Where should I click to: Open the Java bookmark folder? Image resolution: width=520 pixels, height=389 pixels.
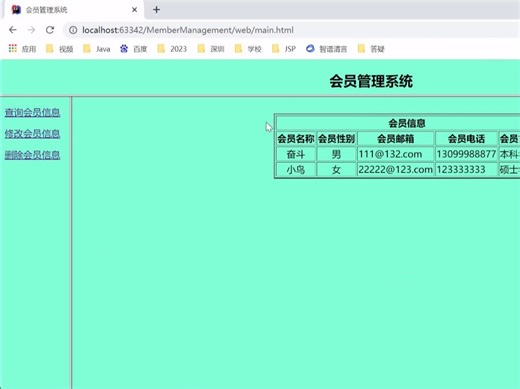pyautogui.click(x=97, y=49)
